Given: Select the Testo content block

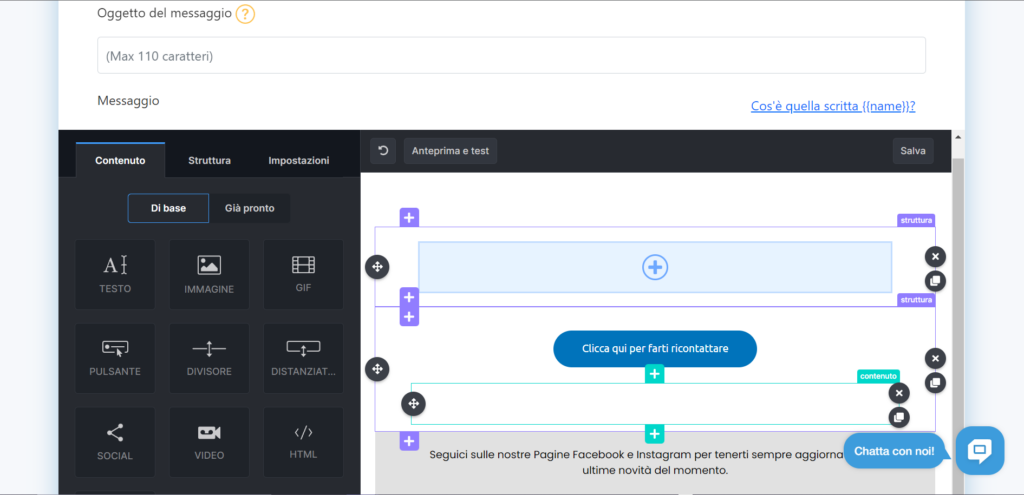Looking at the screenshot, I should tap(115, 274).
